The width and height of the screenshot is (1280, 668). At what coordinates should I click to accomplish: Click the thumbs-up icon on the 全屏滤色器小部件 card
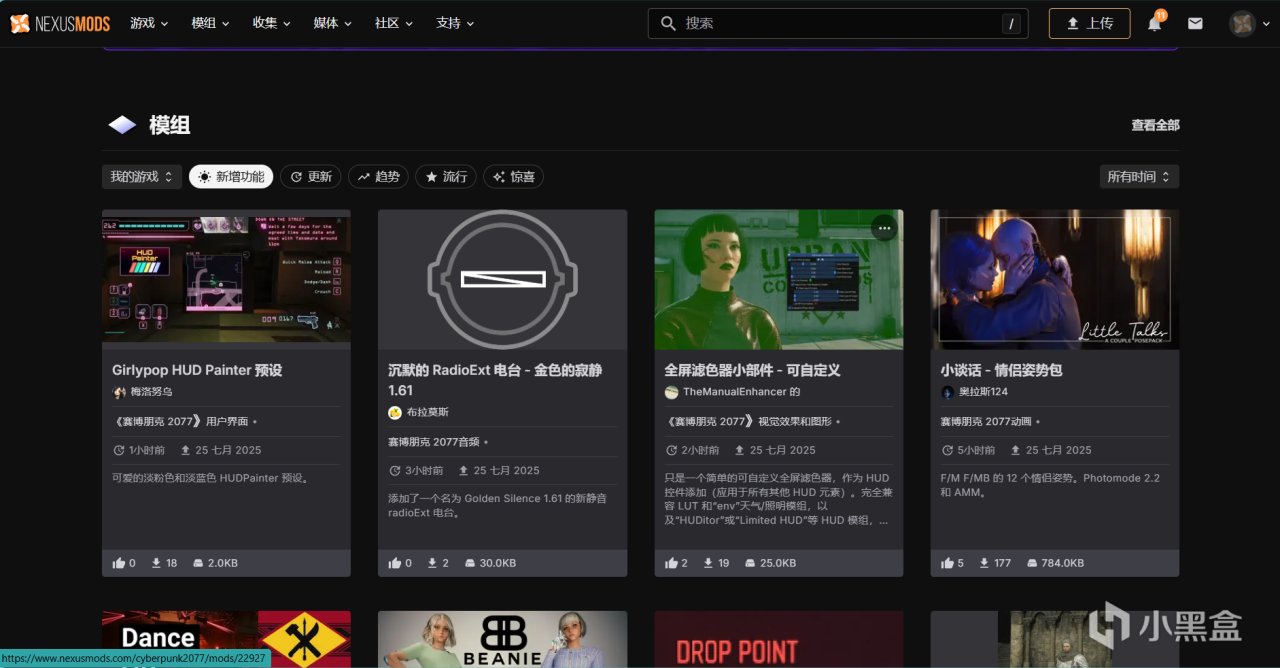point(671,563)
